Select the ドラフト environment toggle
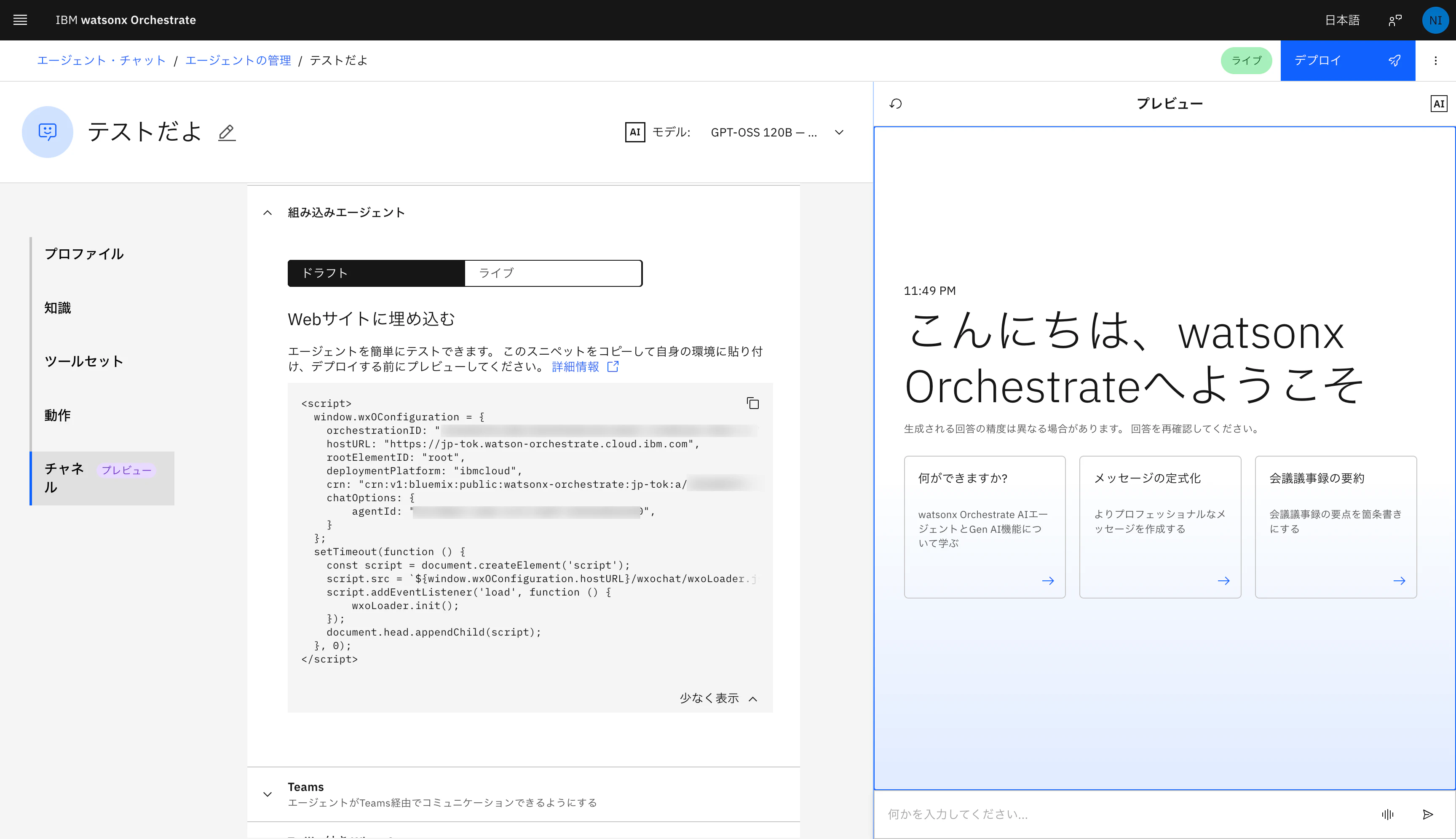The width and height of the screenshot is (1456, 839). (376, 273)
